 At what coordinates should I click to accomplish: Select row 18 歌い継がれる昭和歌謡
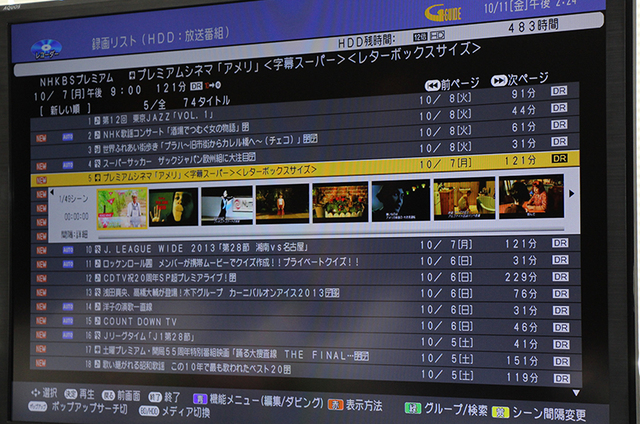coord(306,369)
